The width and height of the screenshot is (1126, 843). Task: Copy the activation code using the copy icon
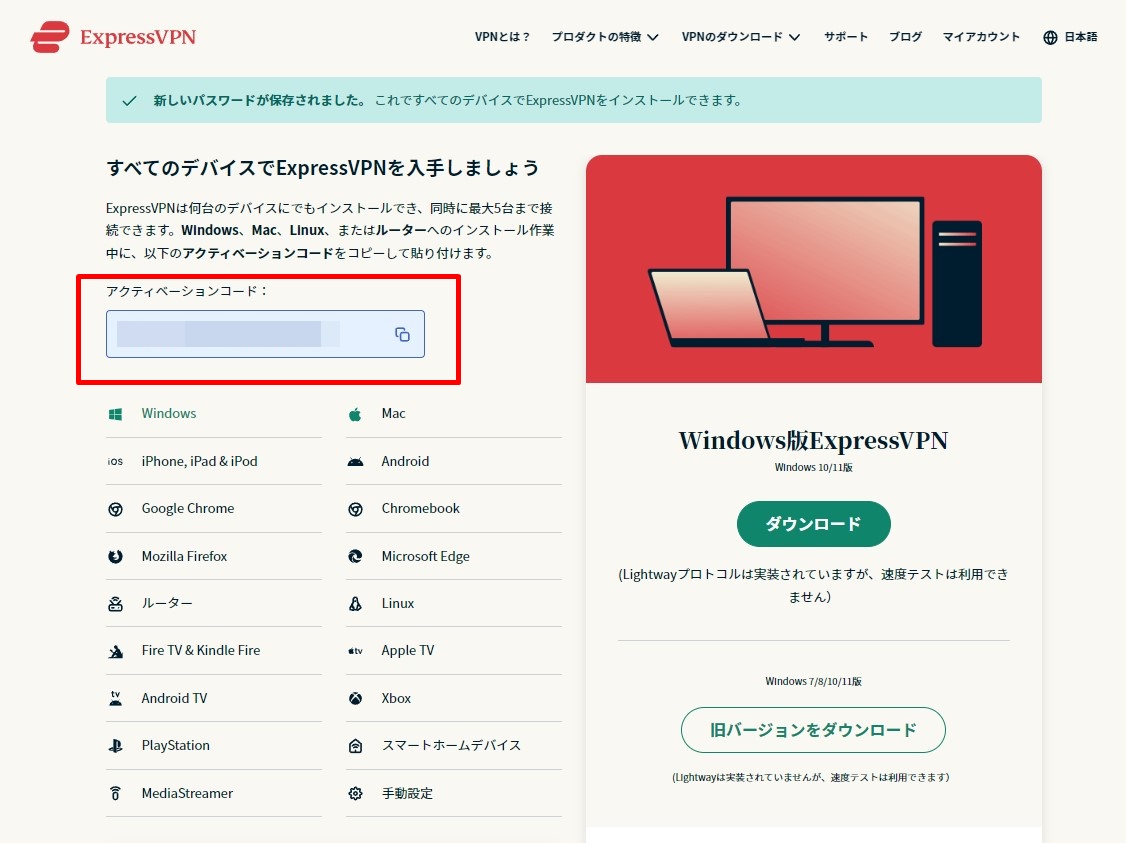tap(401, 335)
